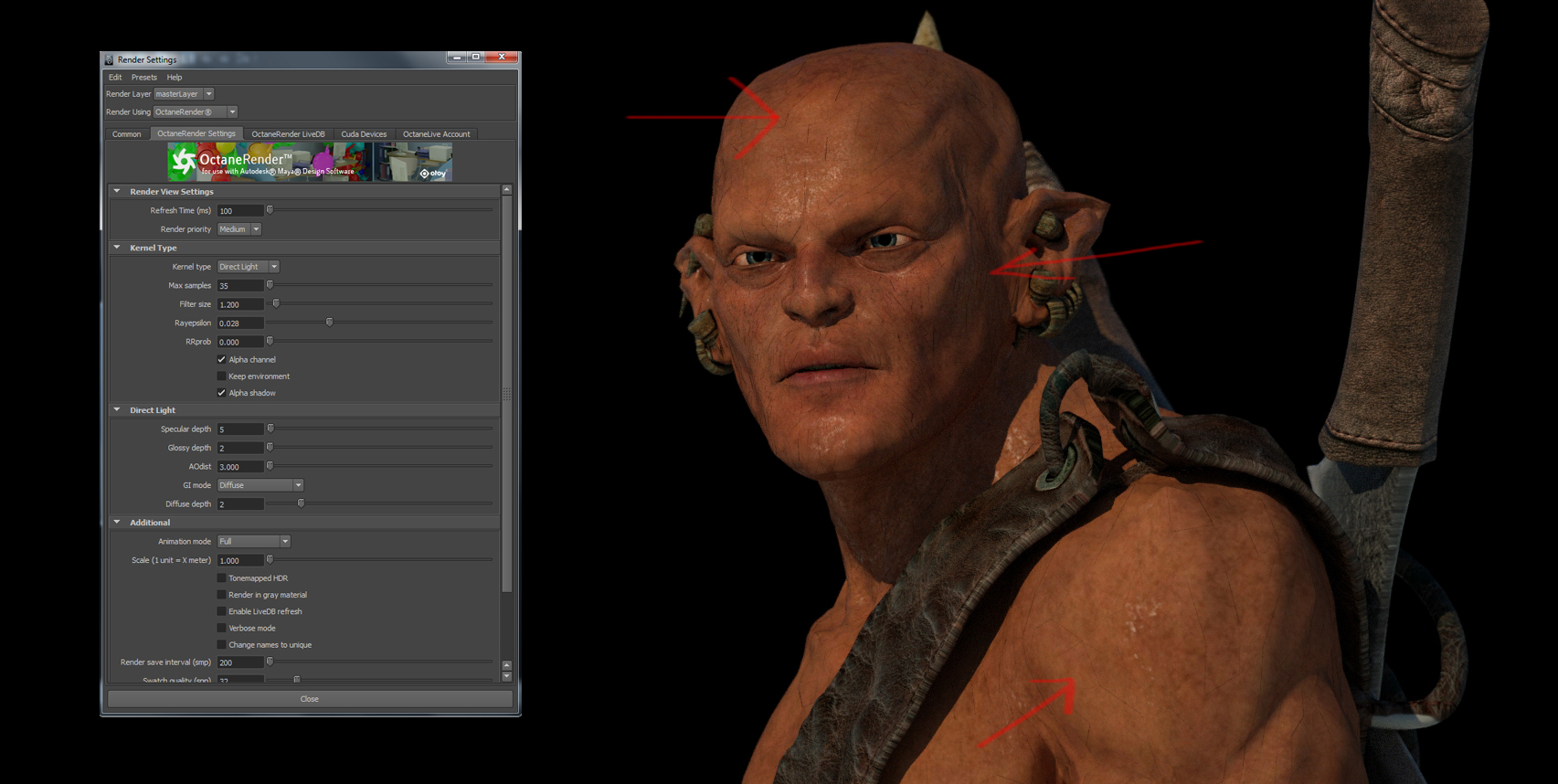Click the Render Settings window title icon

pos(110,59)
